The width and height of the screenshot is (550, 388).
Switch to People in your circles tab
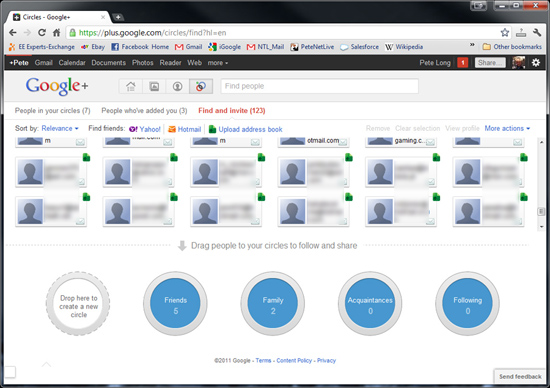point(53,111)
